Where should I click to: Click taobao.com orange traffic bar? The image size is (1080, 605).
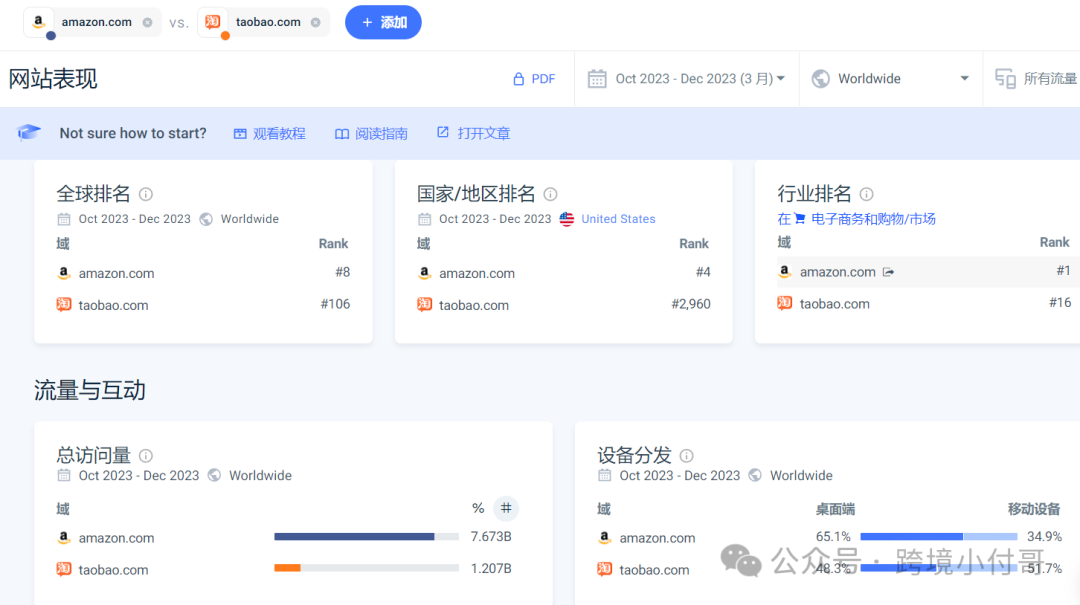[287, 568]
